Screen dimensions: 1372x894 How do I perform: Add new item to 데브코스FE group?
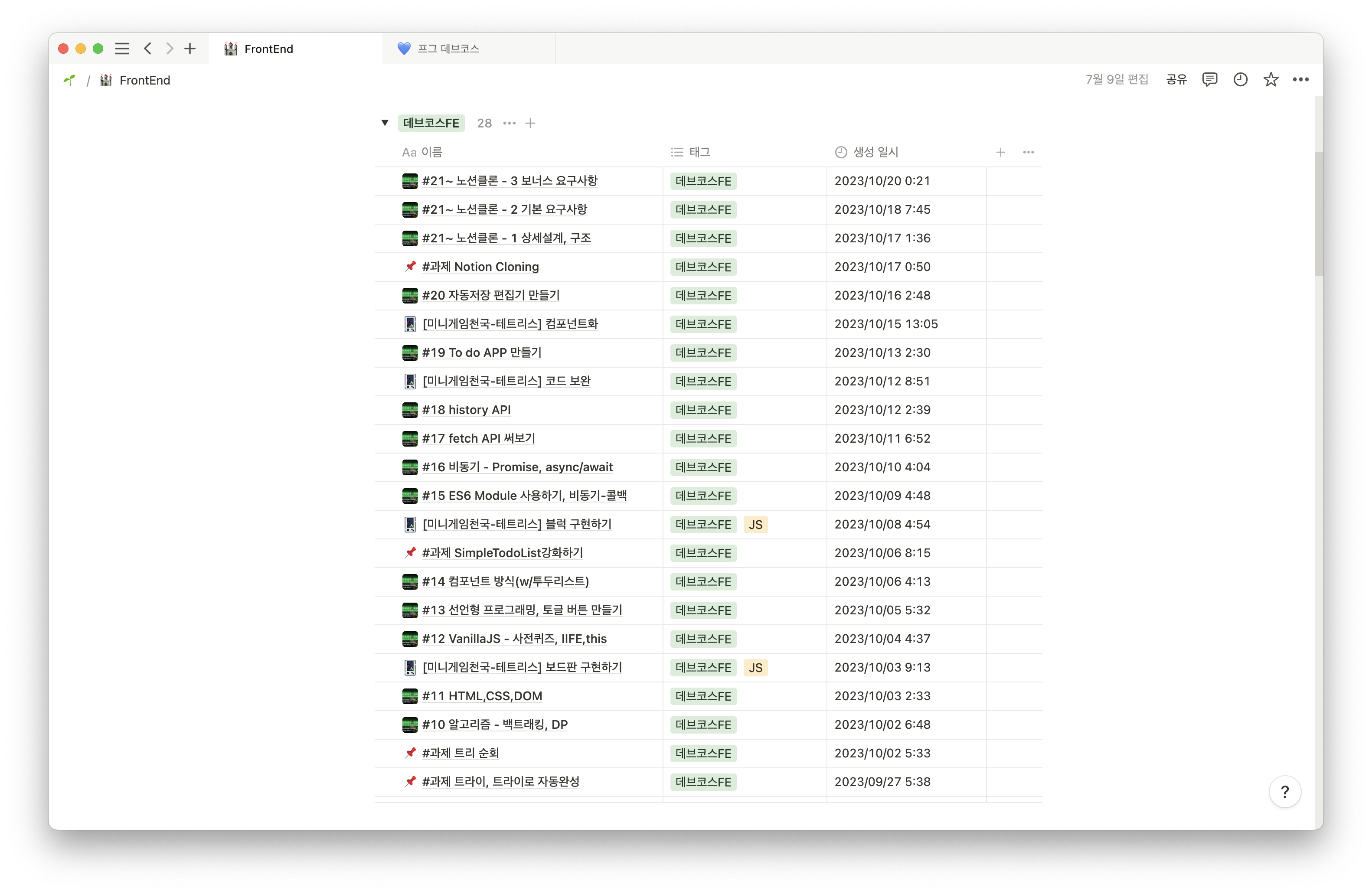pos(530,124)
